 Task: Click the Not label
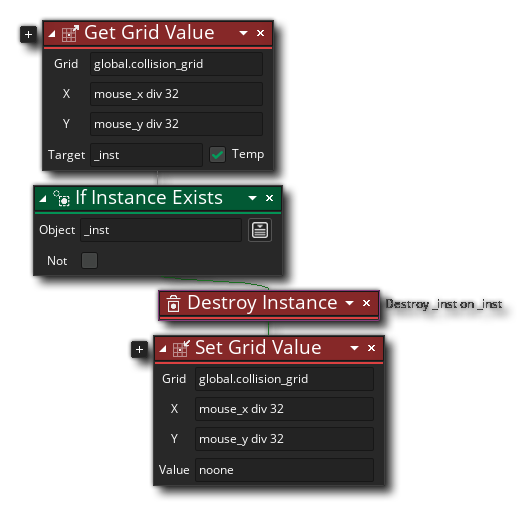click(57, 261)
